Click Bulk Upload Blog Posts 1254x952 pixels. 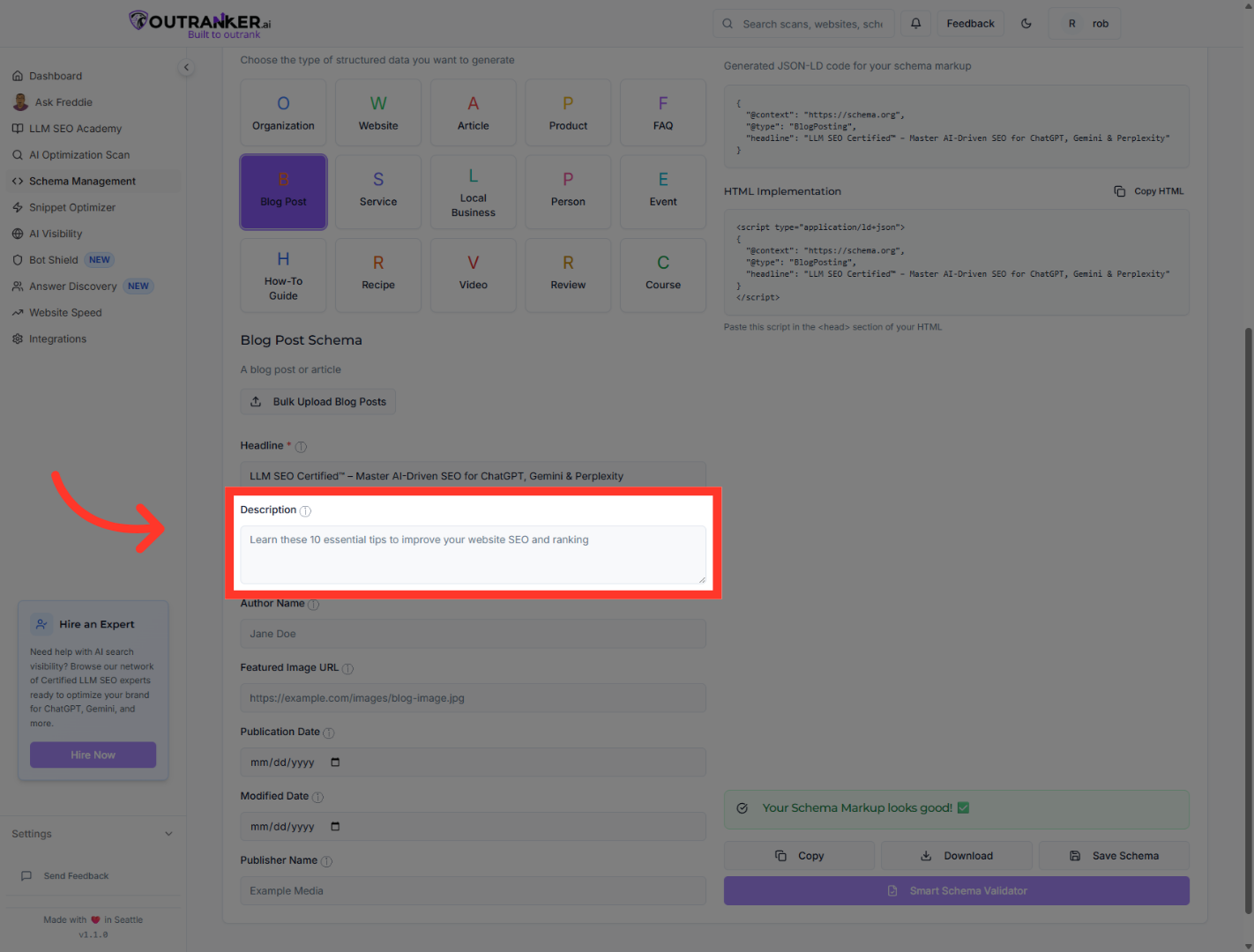pyautogui.click(x=318, y=402)
